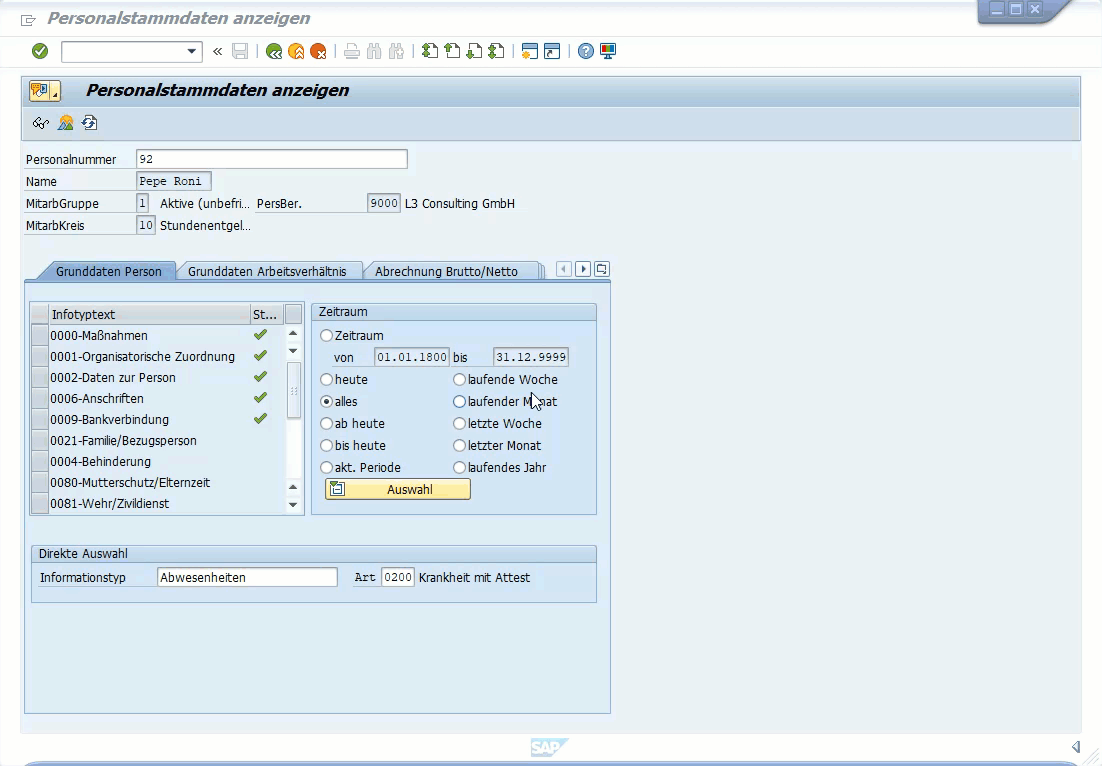Click the lower scroll-down arrow of infotype list
Screen dimensions: 1102x766
[x=293, y=505]
